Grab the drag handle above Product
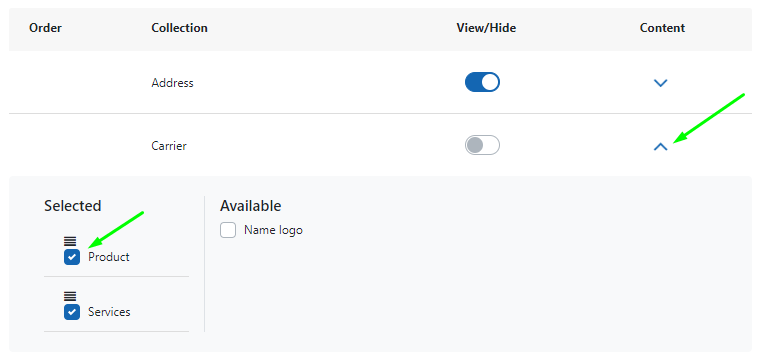759x360 pixels. 70,241
